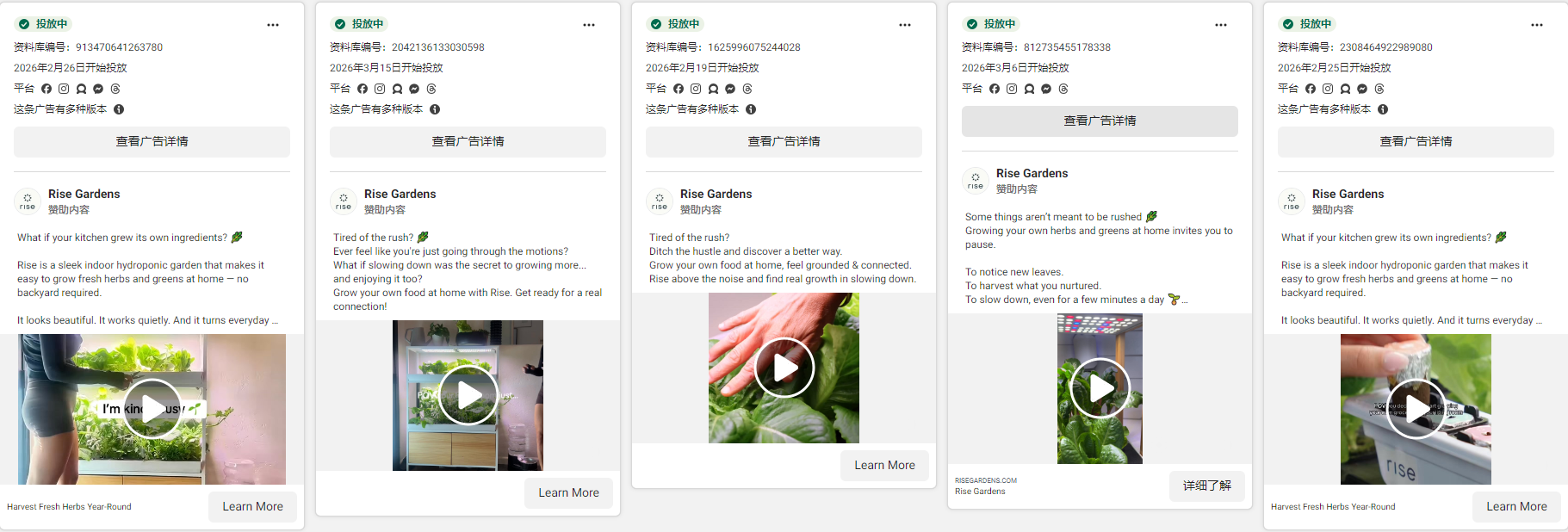The image size is (1568, 532).
Task: Click the date text 2026年3月15日开始投放
Action: [387, 68]
